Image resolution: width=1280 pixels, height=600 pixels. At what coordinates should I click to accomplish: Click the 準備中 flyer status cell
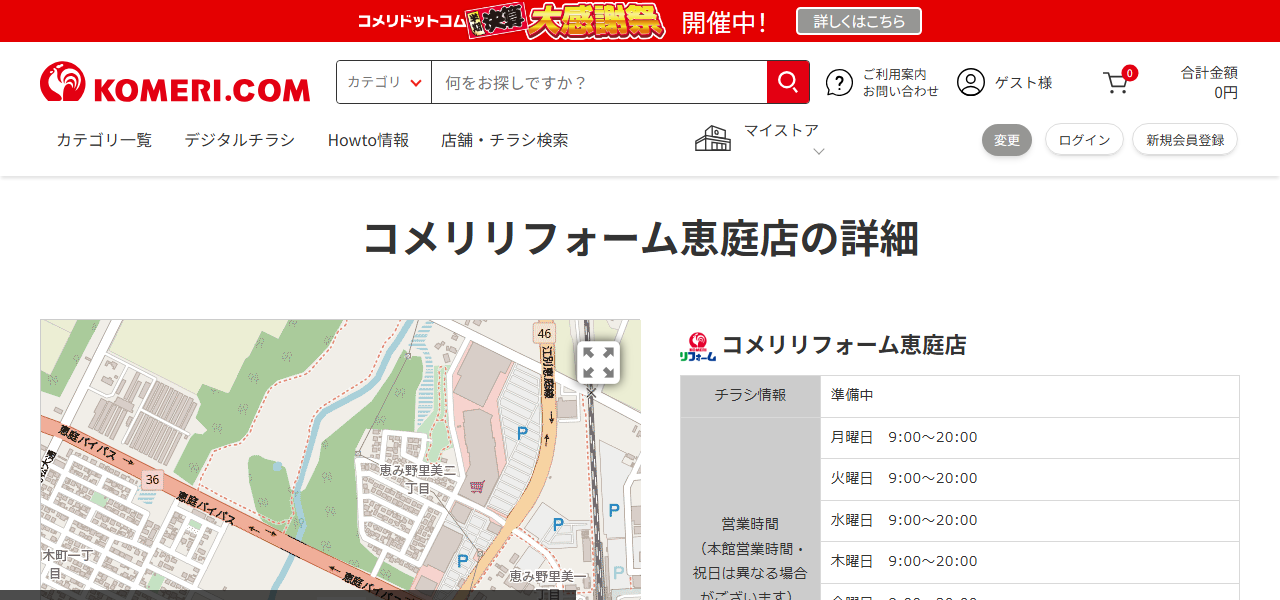(1029, 396)
